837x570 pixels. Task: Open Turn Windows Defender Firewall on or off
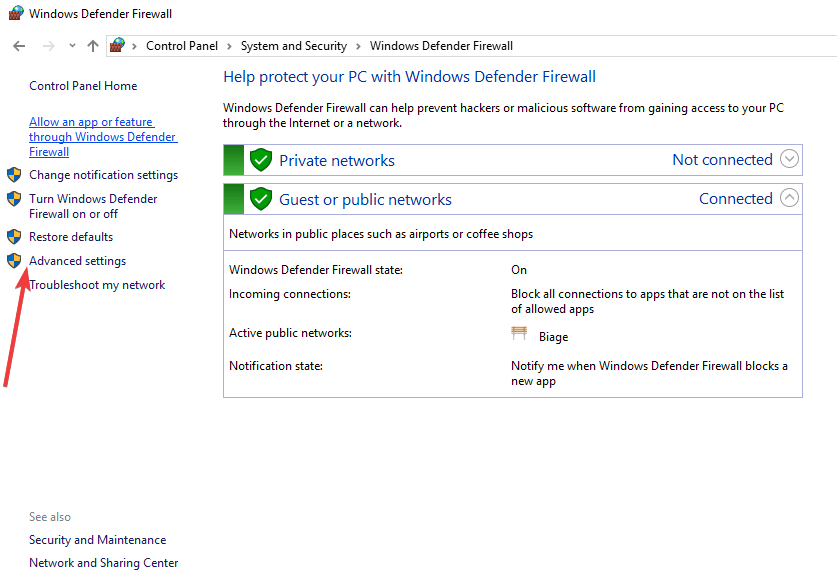pos(93,206)
